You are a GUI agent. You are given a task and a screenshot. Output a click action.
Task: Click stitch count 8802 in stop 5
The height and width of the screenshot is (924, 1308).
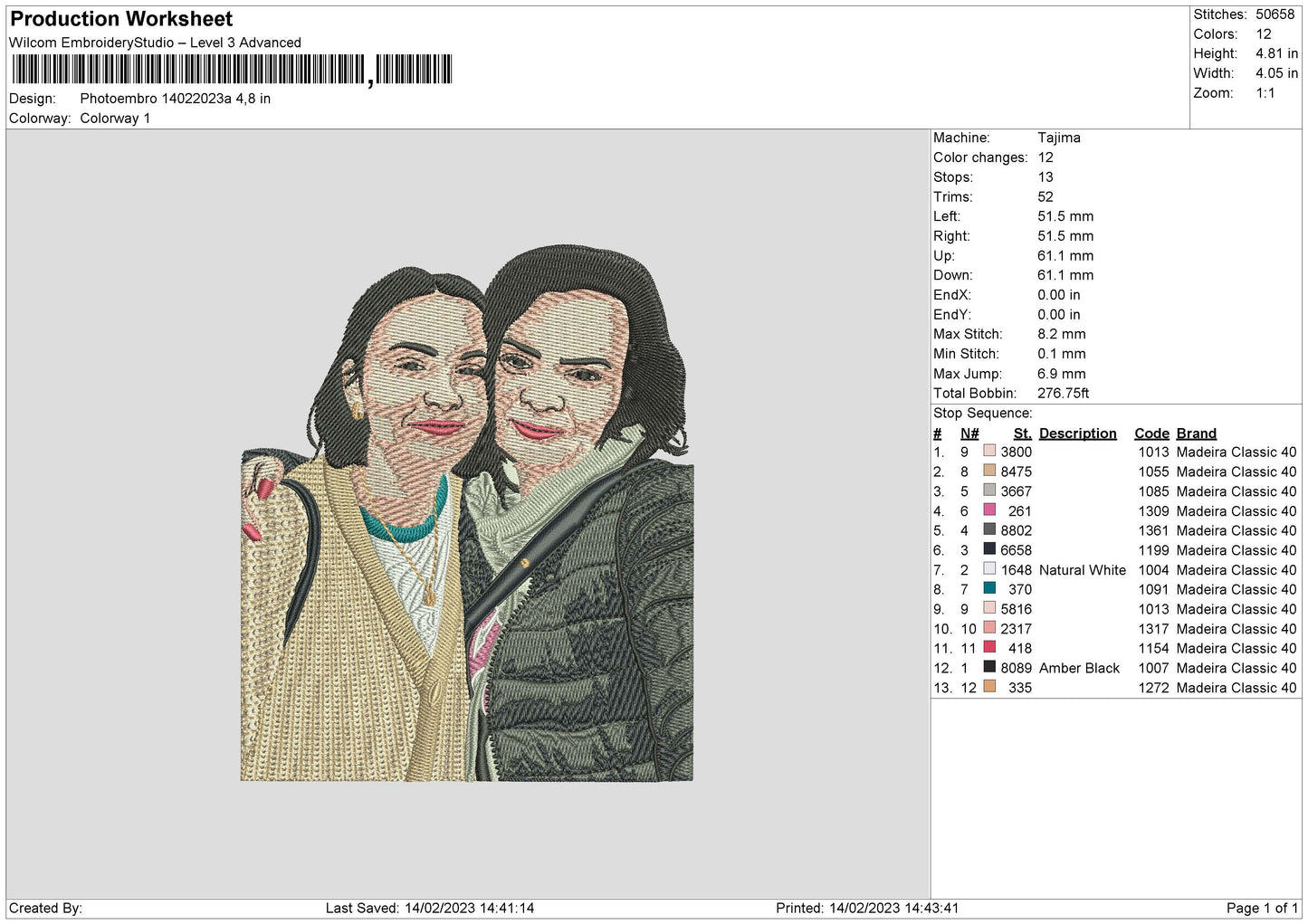[1017, 530]
